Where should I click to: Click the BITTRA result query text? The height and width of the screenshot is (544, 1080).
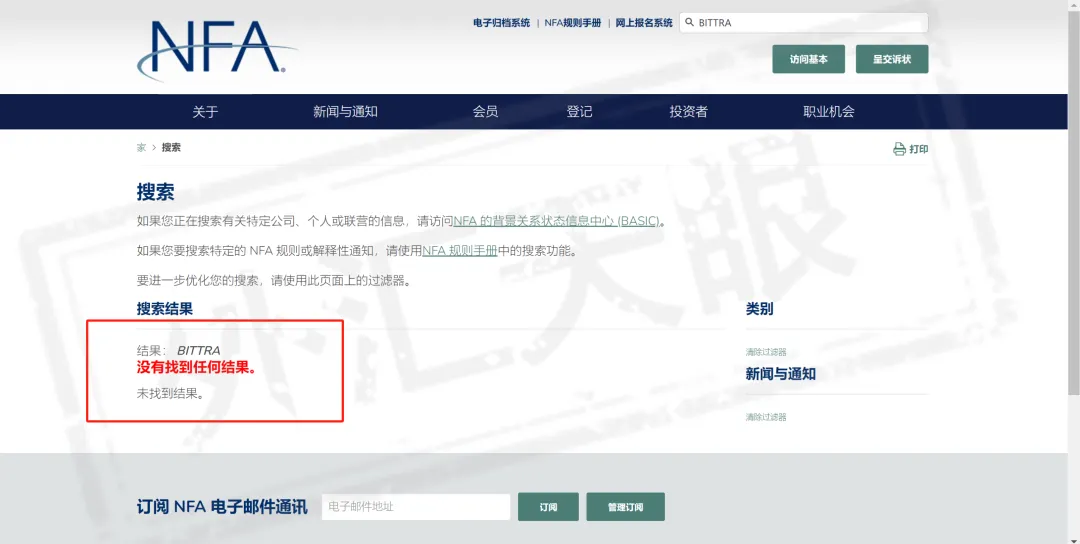(x=199, y=351)
